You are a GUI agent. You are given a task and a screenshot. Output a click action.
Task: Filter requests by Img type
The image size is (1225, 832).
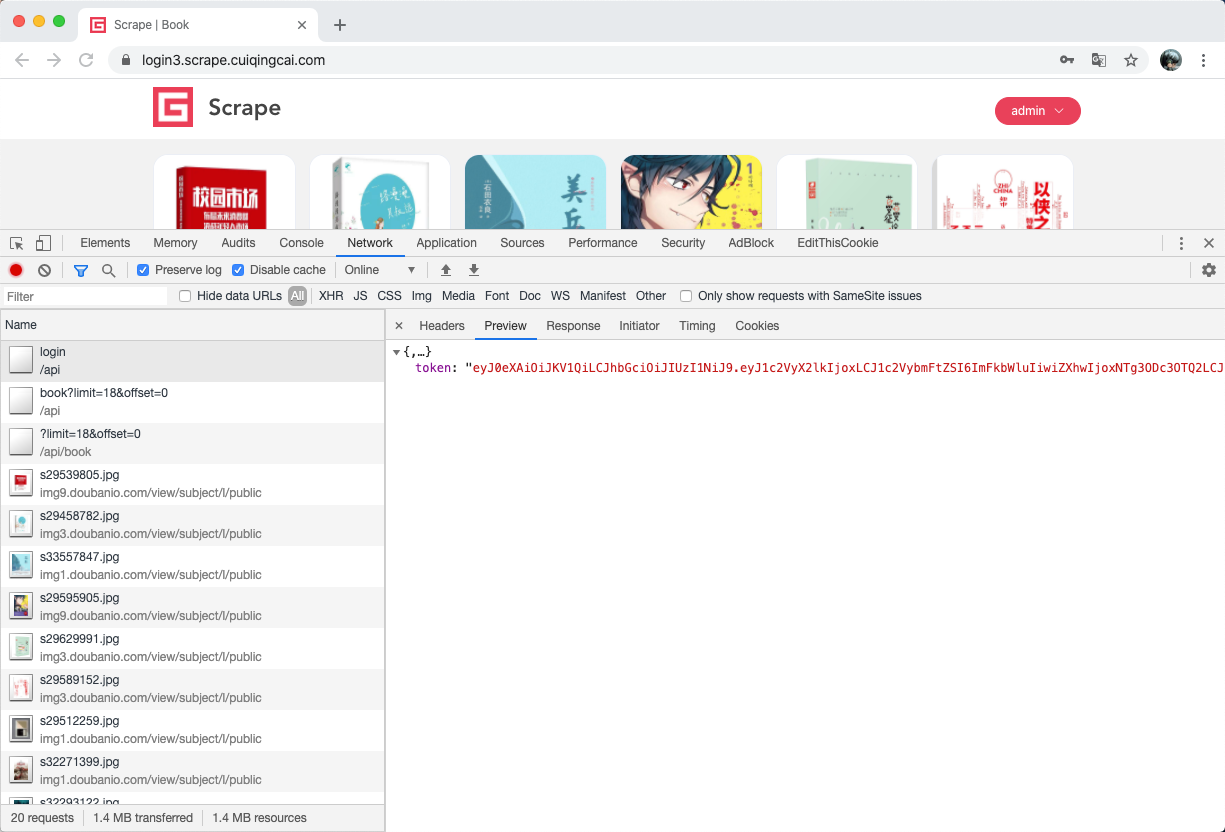tap(421, 296)
